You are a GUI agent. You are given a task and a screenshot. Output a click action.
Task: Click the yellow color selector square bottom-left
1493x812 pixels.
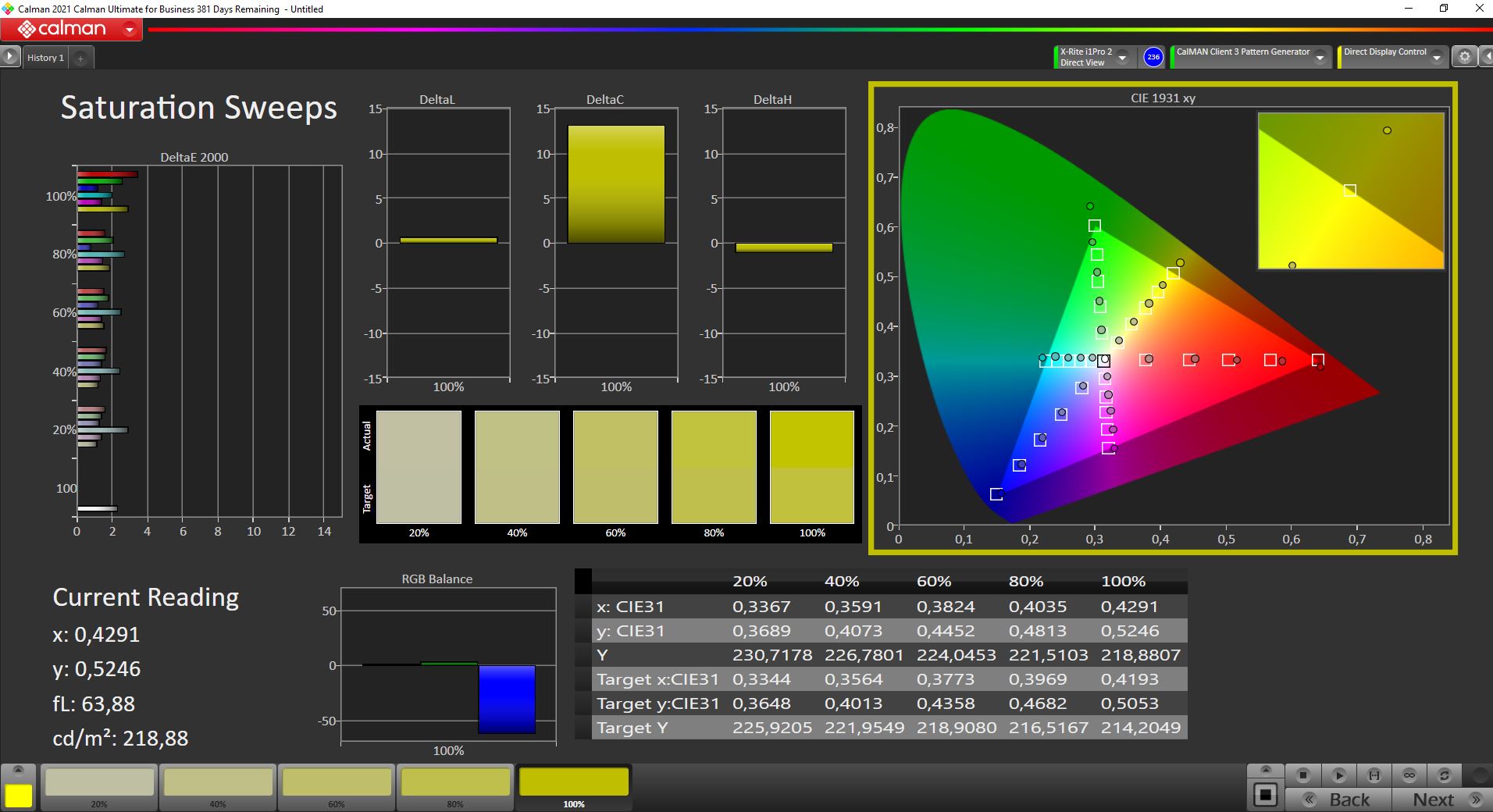[19, 795]
